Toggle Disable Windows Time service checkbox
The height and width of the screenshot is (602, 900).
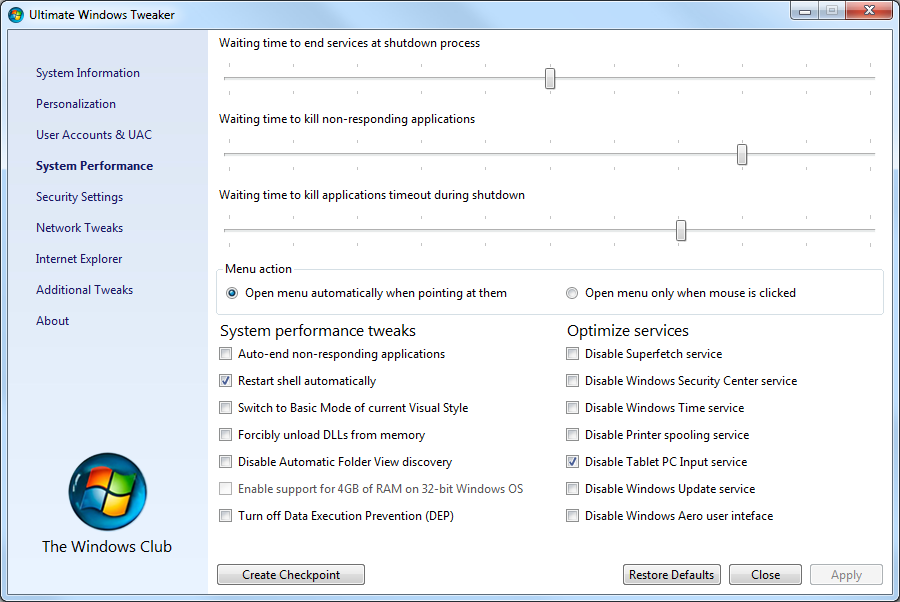click(572, 408)
